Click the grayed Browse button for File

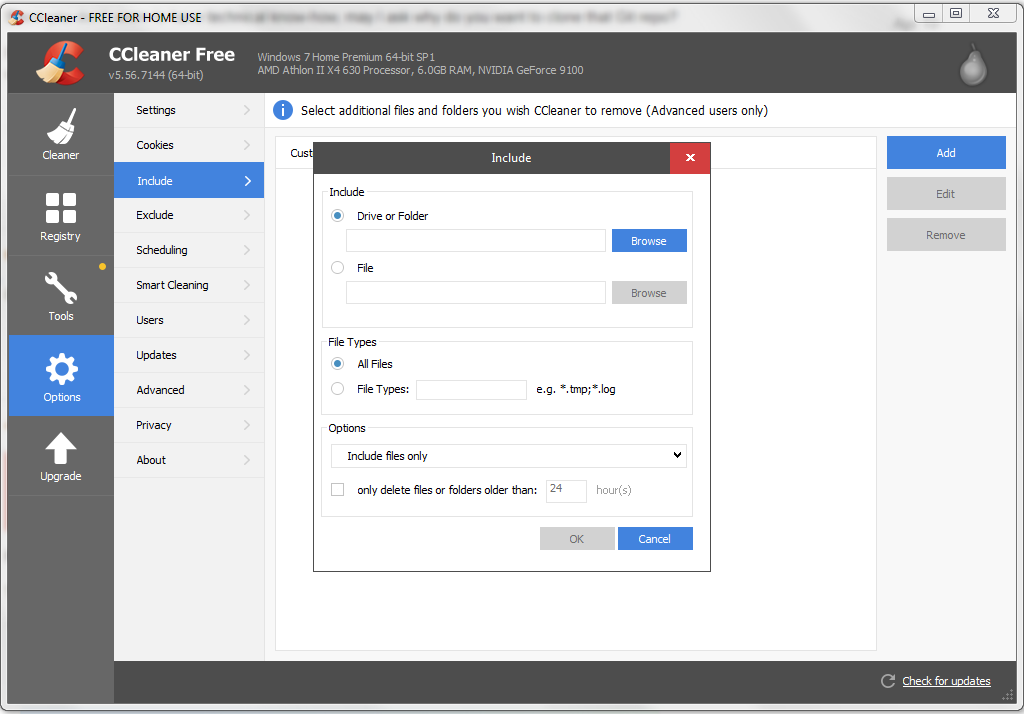[x=649, y=293]
